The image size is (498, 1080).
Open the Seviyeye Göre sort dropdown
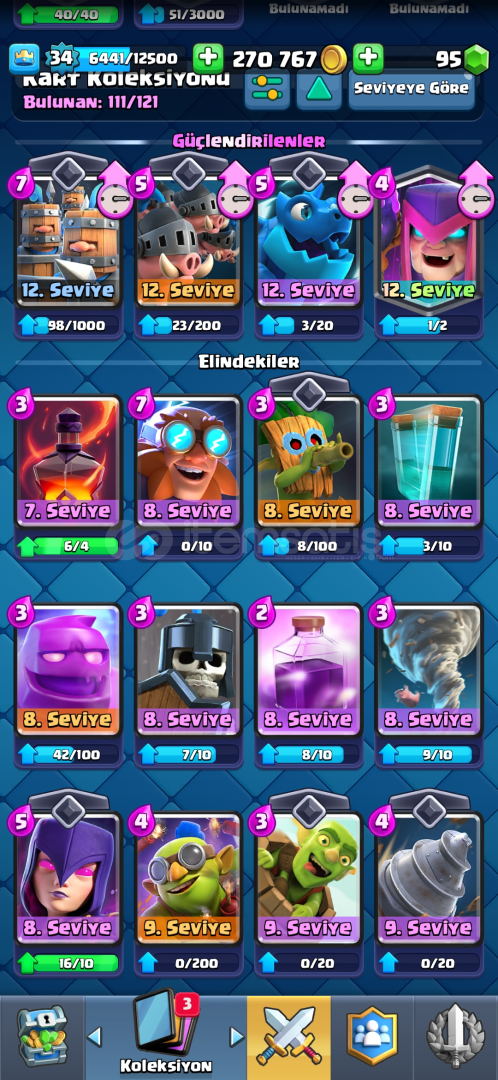(411, 88)
